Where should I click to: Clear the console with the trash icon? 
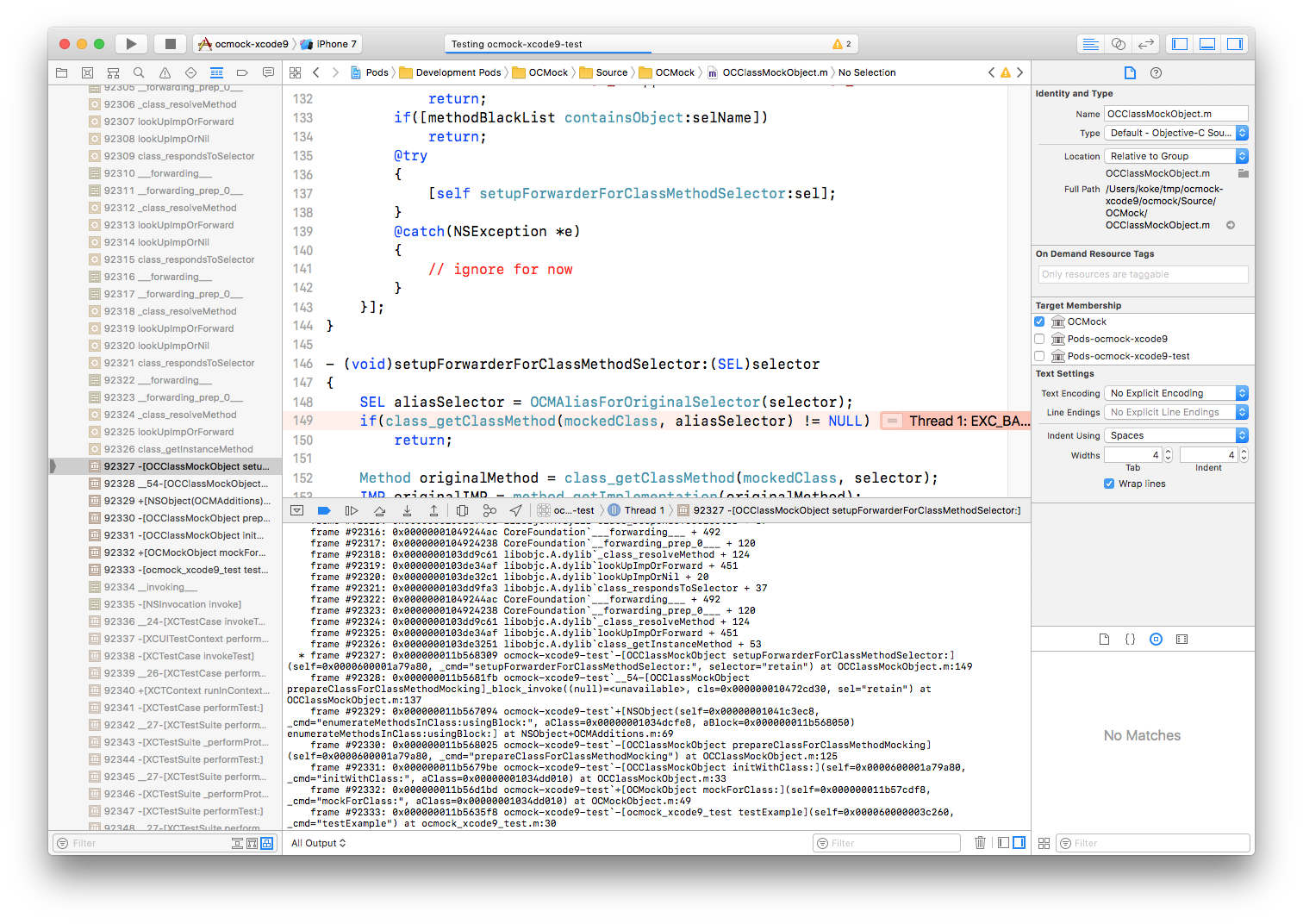point(980,843)
